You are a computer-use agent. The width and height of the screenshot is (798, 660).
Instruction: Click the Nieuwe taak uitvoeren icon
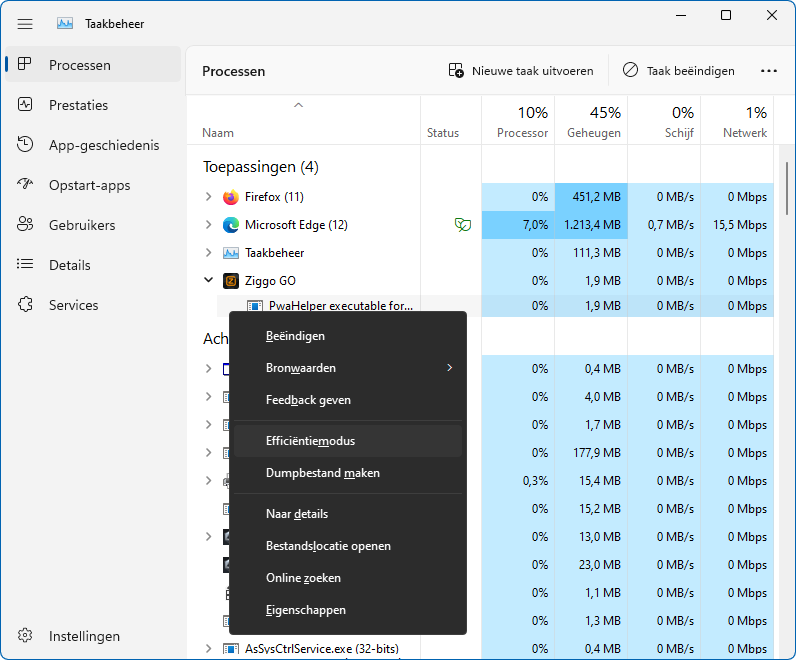(455, 70)
